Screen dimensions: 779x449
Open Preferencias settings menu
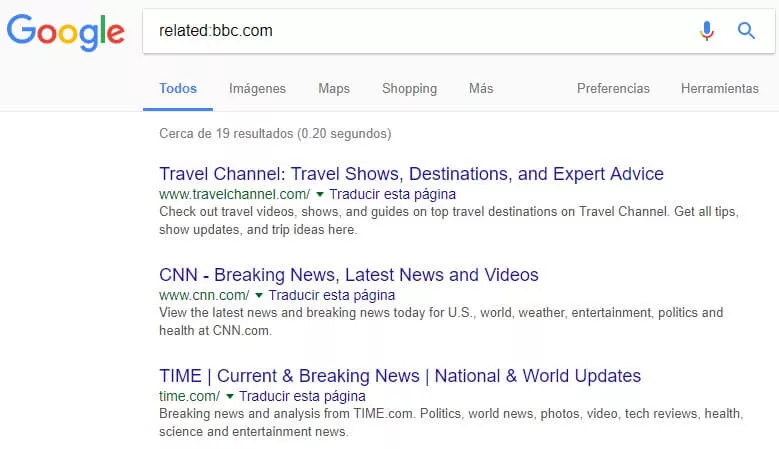[x=613, y=88]
